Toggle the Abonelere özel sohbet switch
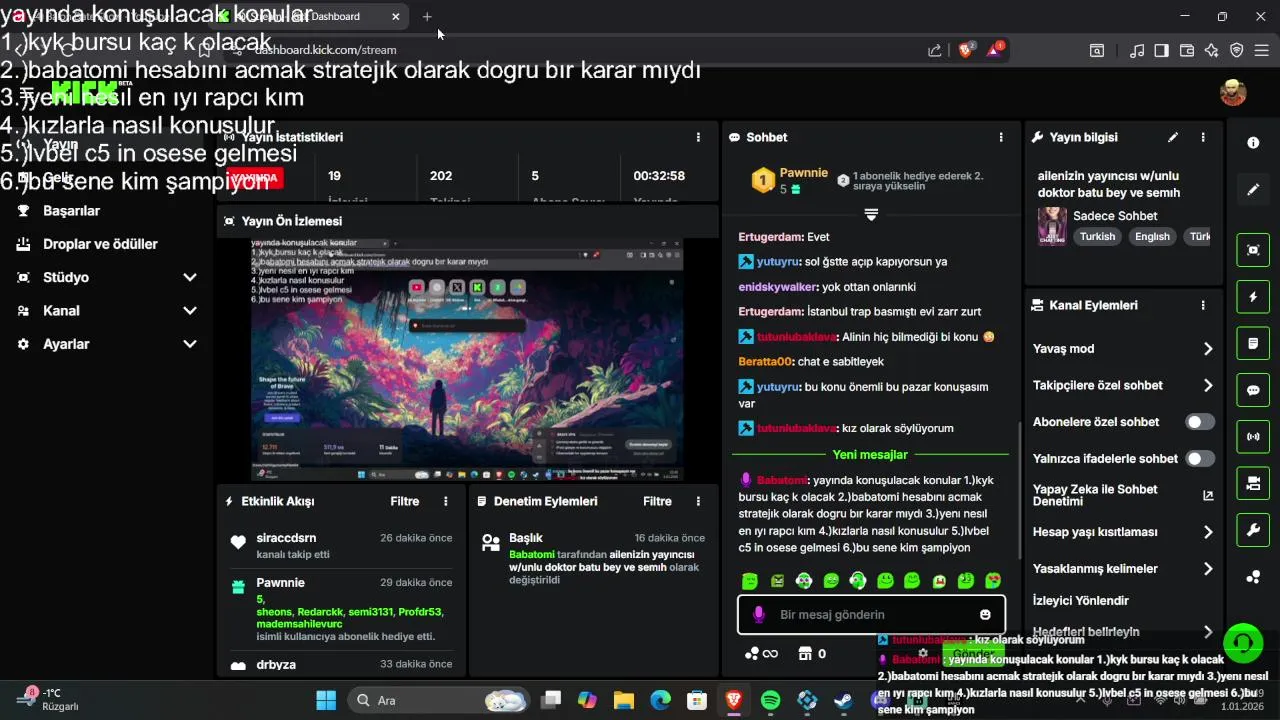This screenshot has height=720, width=1280. [1200, 422]
